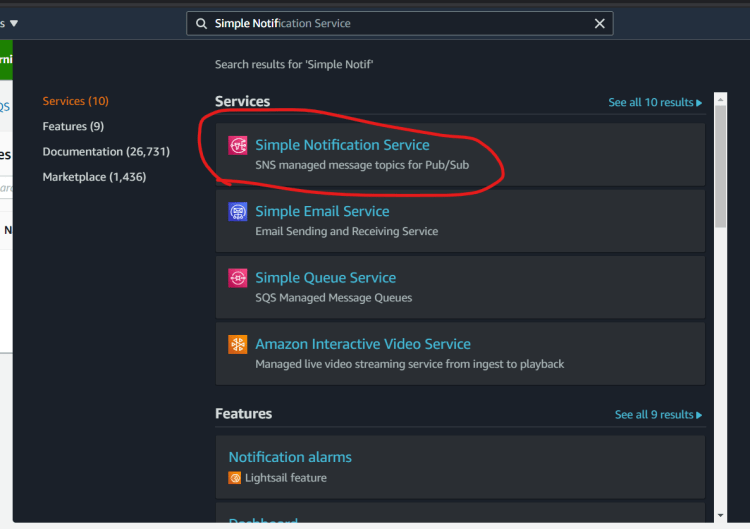Click See all 9 results link
Screen dimensions: 750x529
coord(658,415)
